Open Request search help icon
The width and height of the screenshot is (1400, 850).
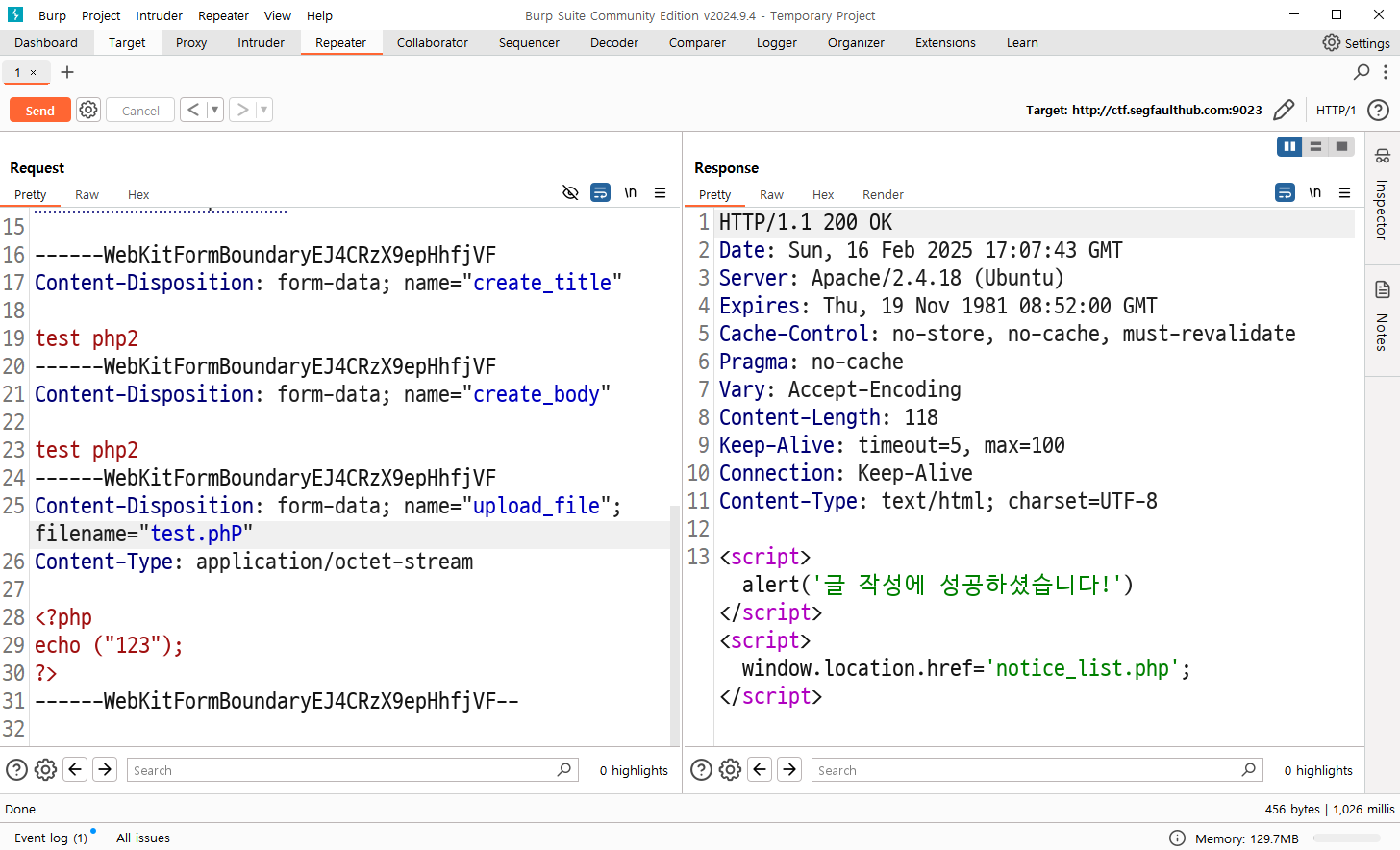click(16, 769)
